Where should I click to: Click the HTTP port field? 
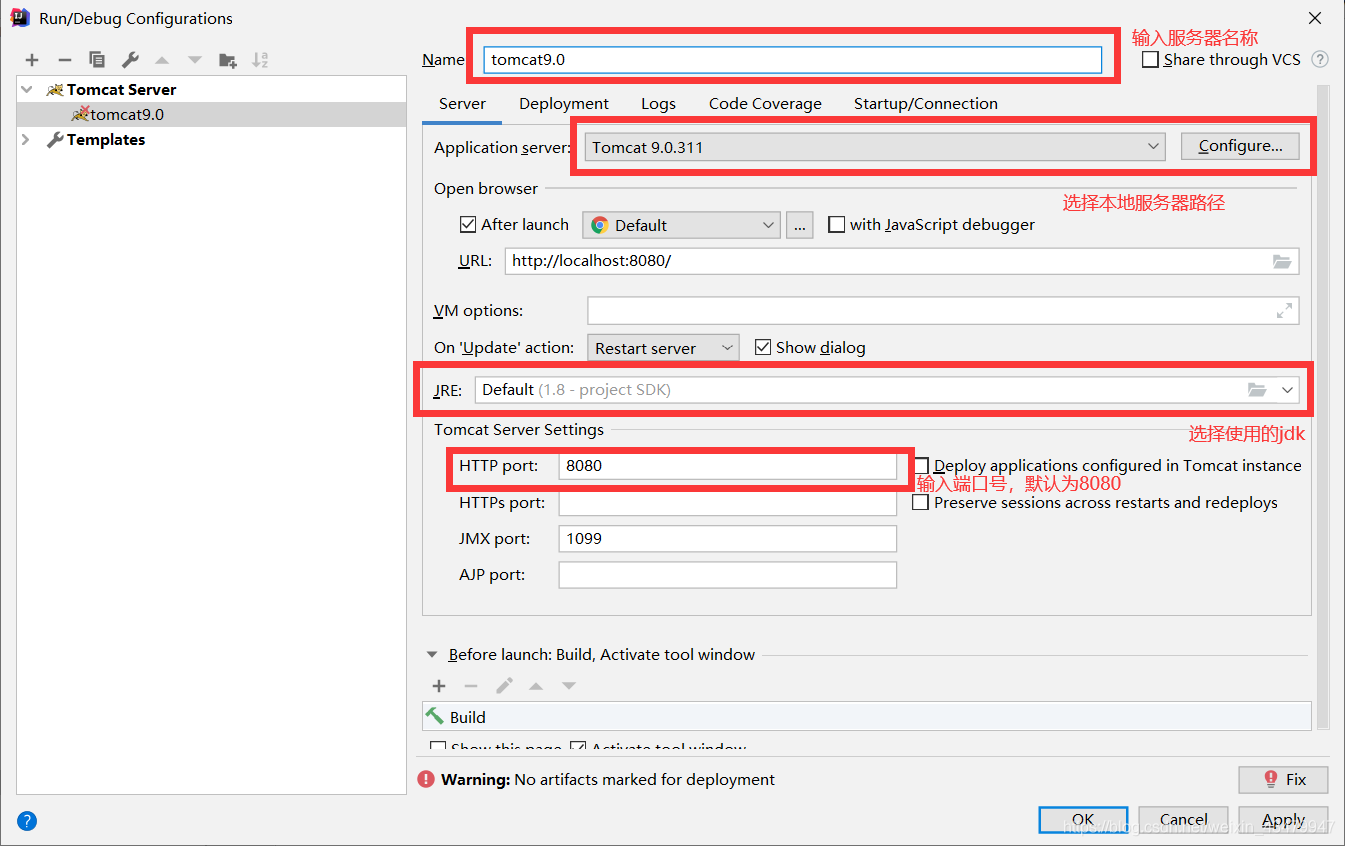tap(728, 466)
